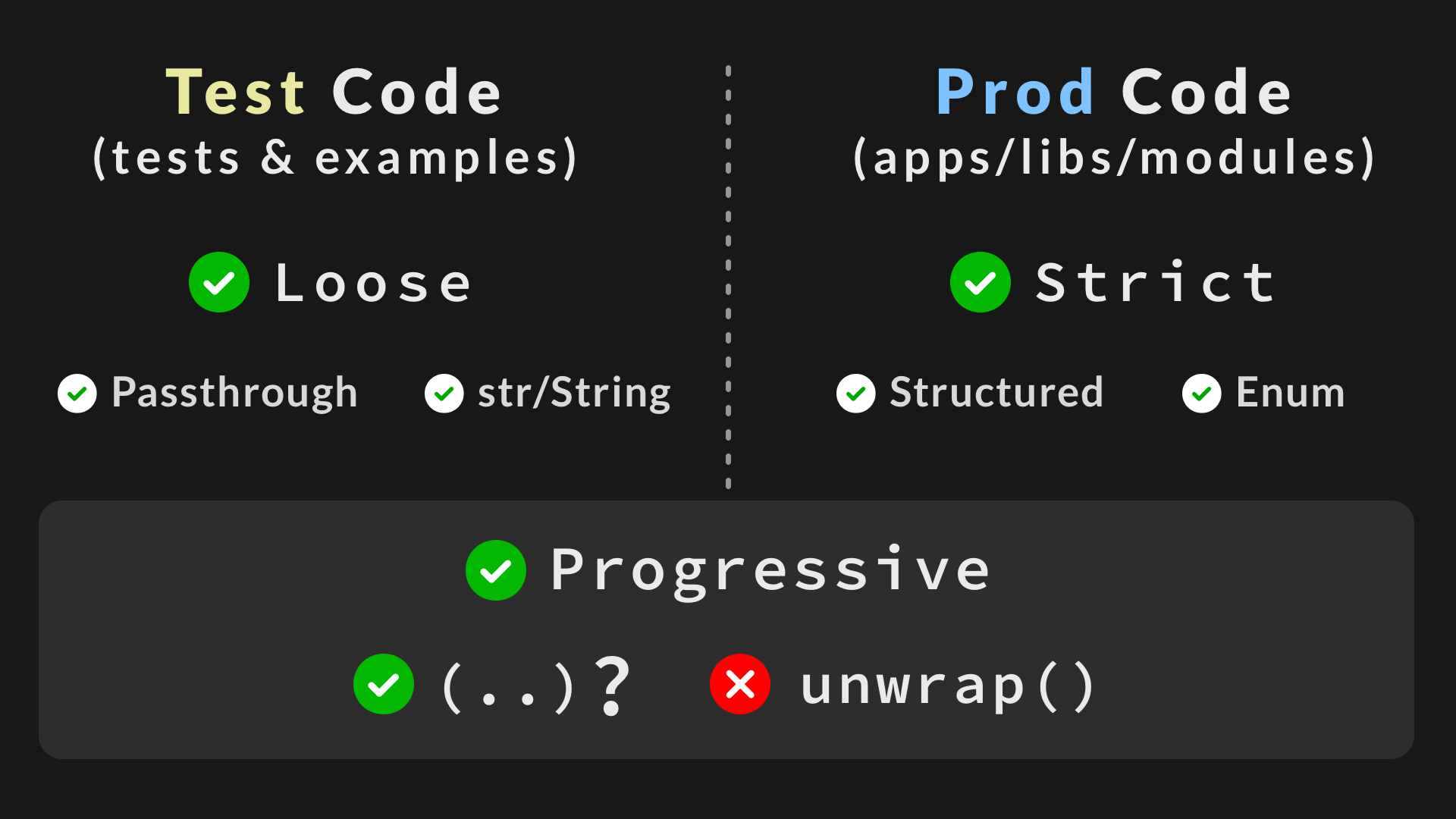Click the Passthrough label
The width and height of the screenshot is (1456, 819).
pyautogui.click(x=234, y=394)
